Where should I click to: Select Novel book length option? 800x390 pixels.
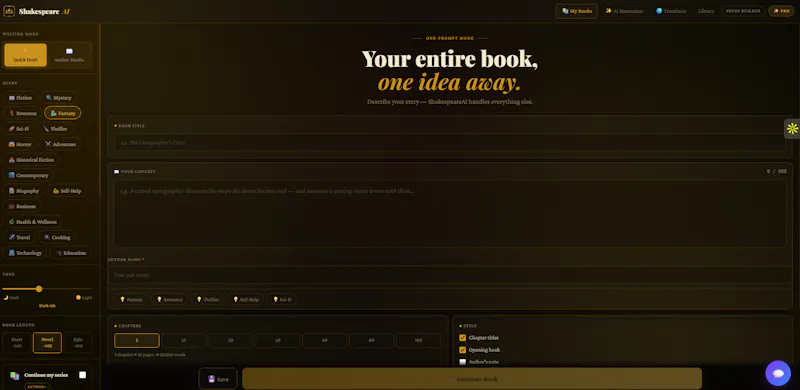(47, 343)
